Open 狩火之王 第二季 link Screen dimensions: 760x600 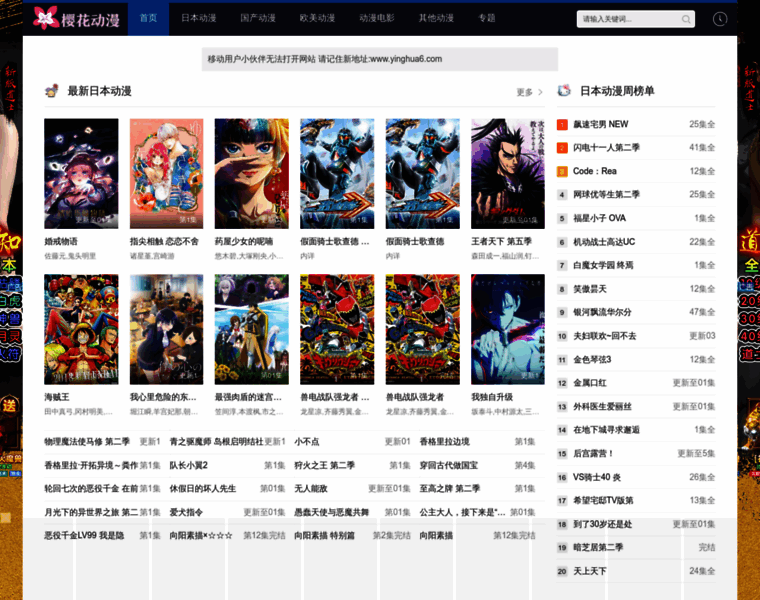click(x=324, y=465)
